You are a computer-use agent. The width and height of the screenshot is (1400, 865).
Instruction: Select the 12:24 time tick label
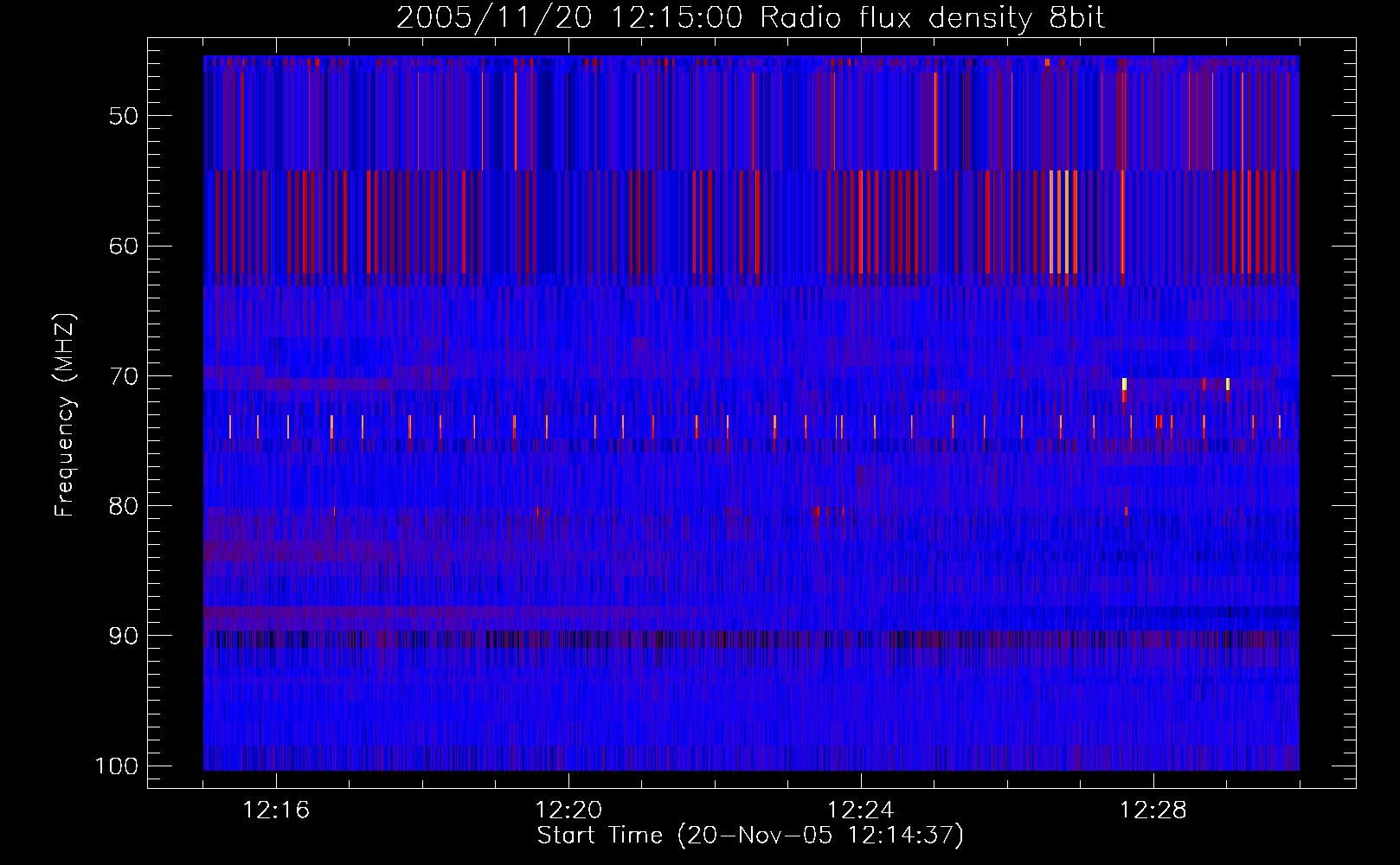pyautogui.click(x=860, y=811)
